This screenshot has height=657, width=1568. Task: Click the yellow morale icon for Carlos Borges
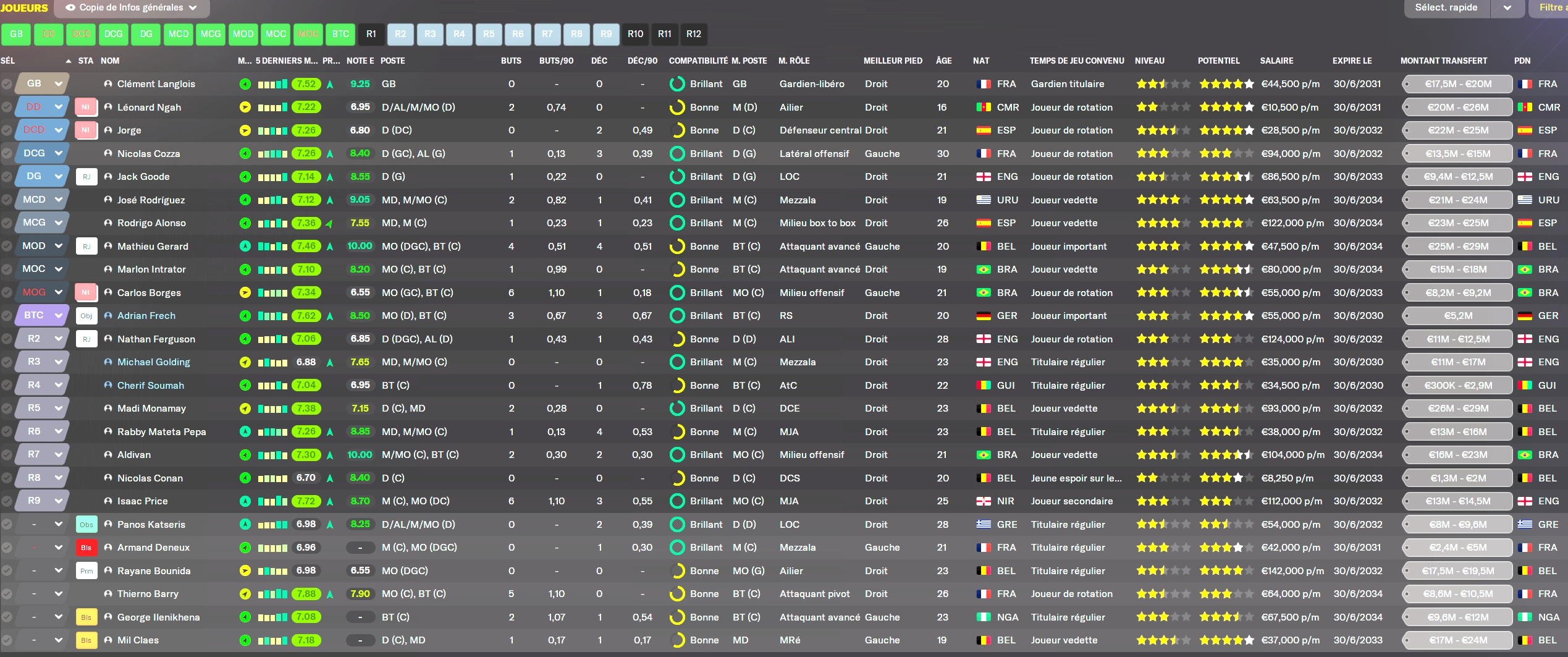tap(245, 293)
